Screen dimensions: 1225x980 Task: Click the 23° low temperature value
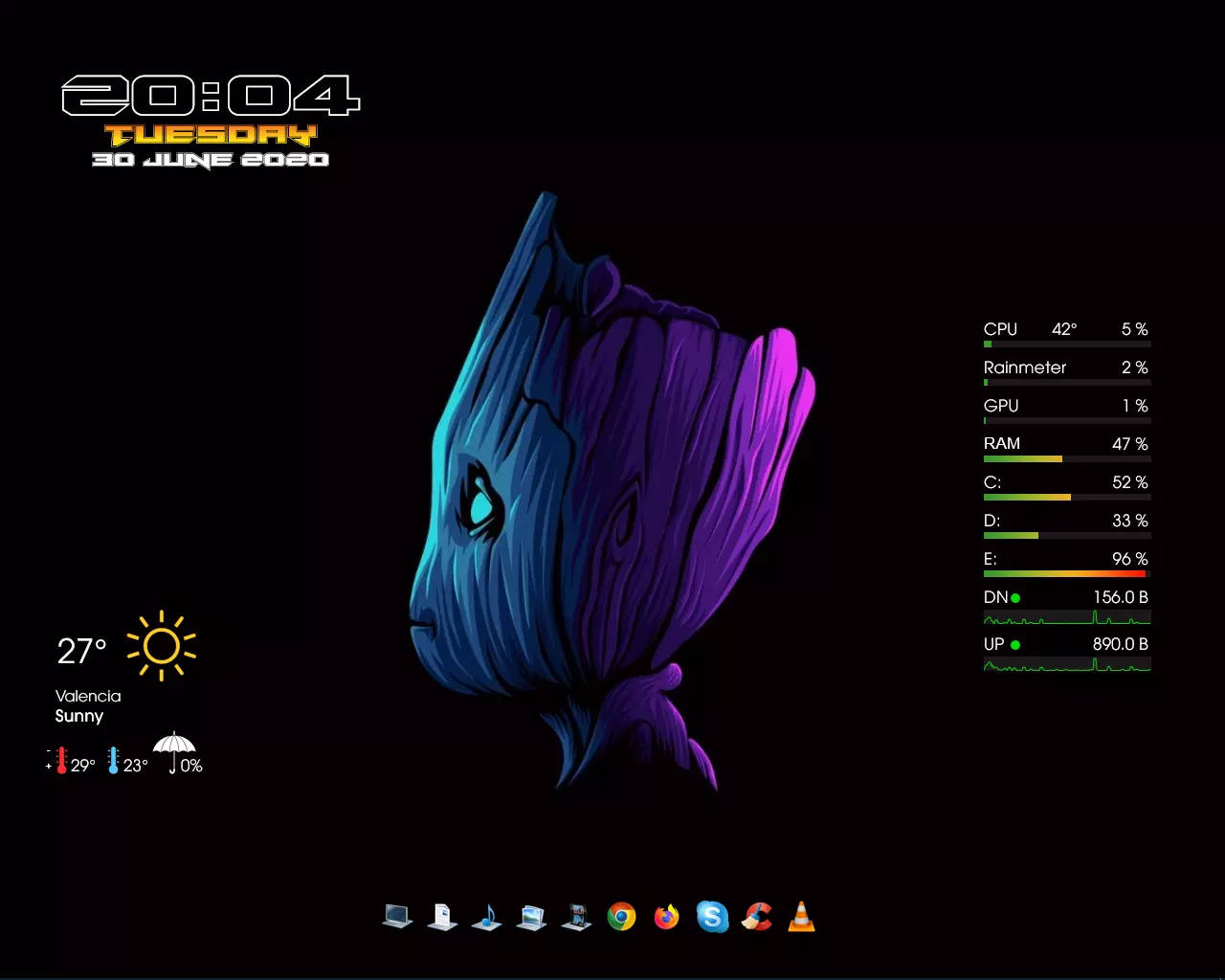[136, 766]
